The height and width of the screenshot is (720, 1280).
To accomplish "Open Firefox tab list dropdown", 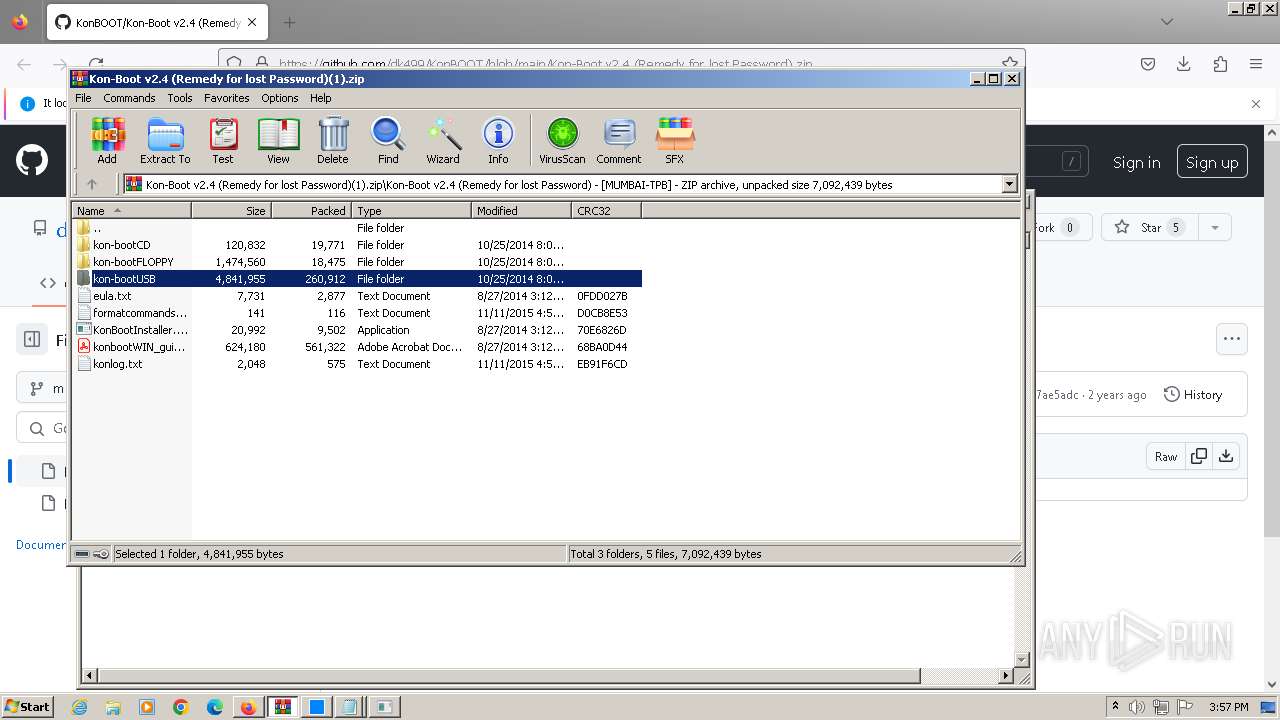I will (1167, 21).
